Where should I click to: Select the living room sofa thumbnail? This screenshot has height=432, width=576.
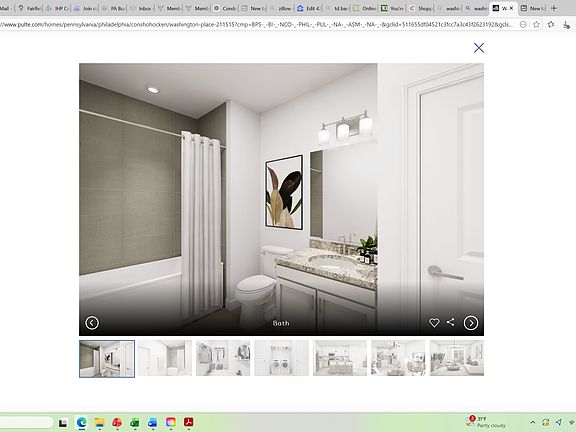457,358
